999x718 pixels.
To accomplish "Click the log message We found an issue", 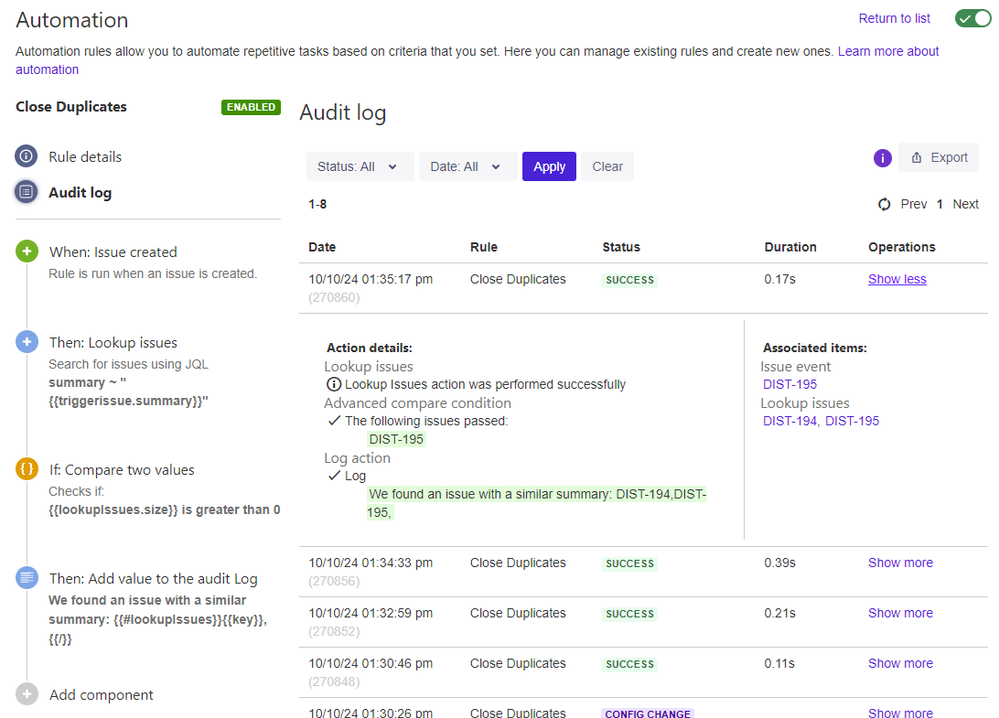I will (x=536, y=503).
